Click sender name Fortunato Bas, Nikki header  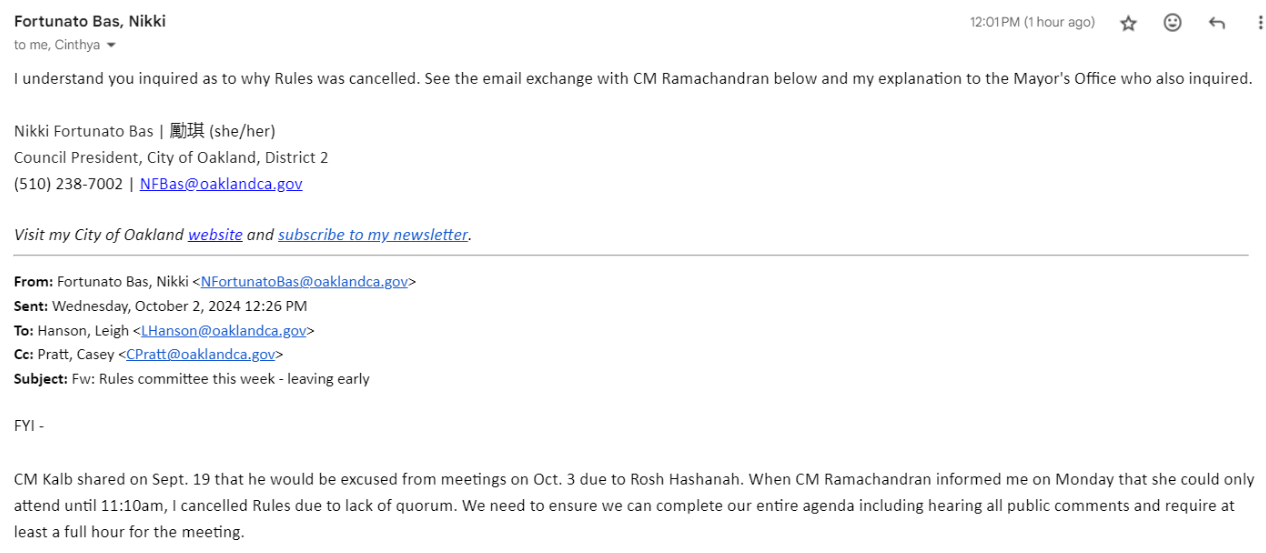click(90, 21)
